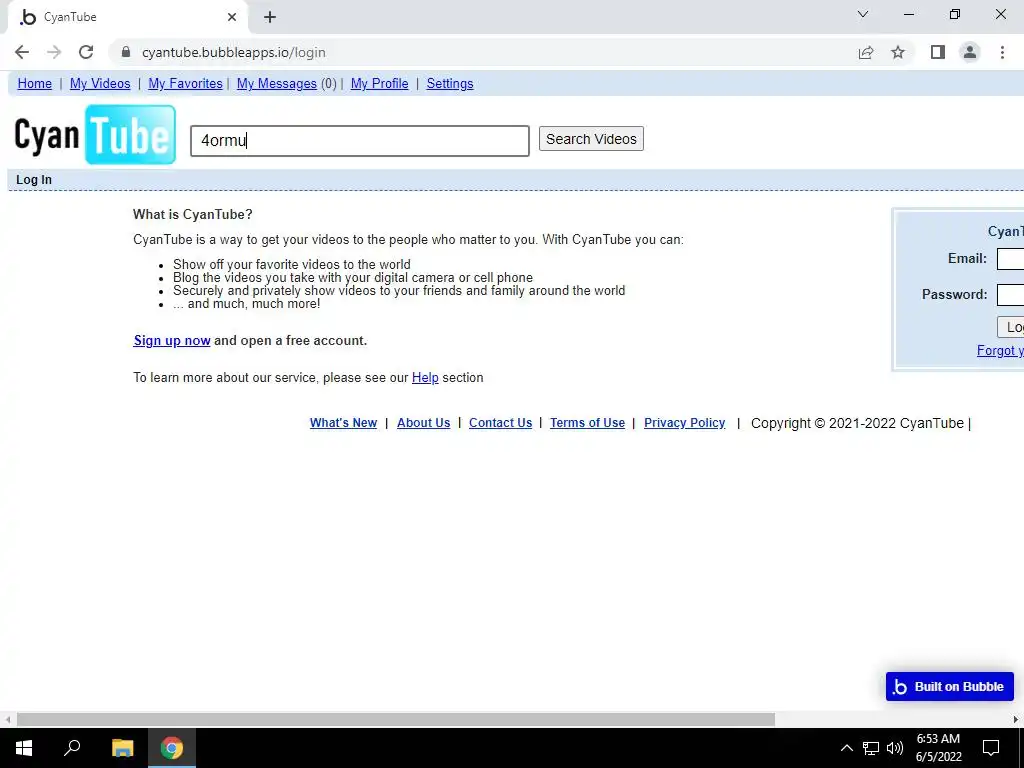Click the CyanTube logo

[95, 135]
